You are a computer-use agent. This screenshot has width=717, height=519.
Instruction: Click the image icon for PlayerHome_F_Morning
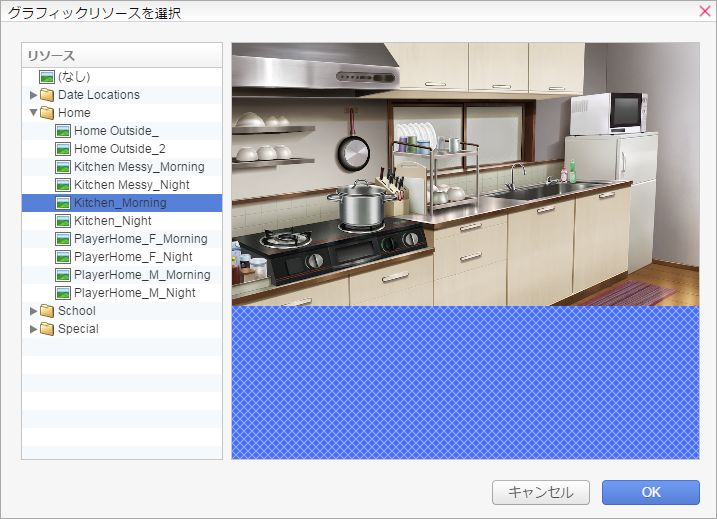[63, 239]
